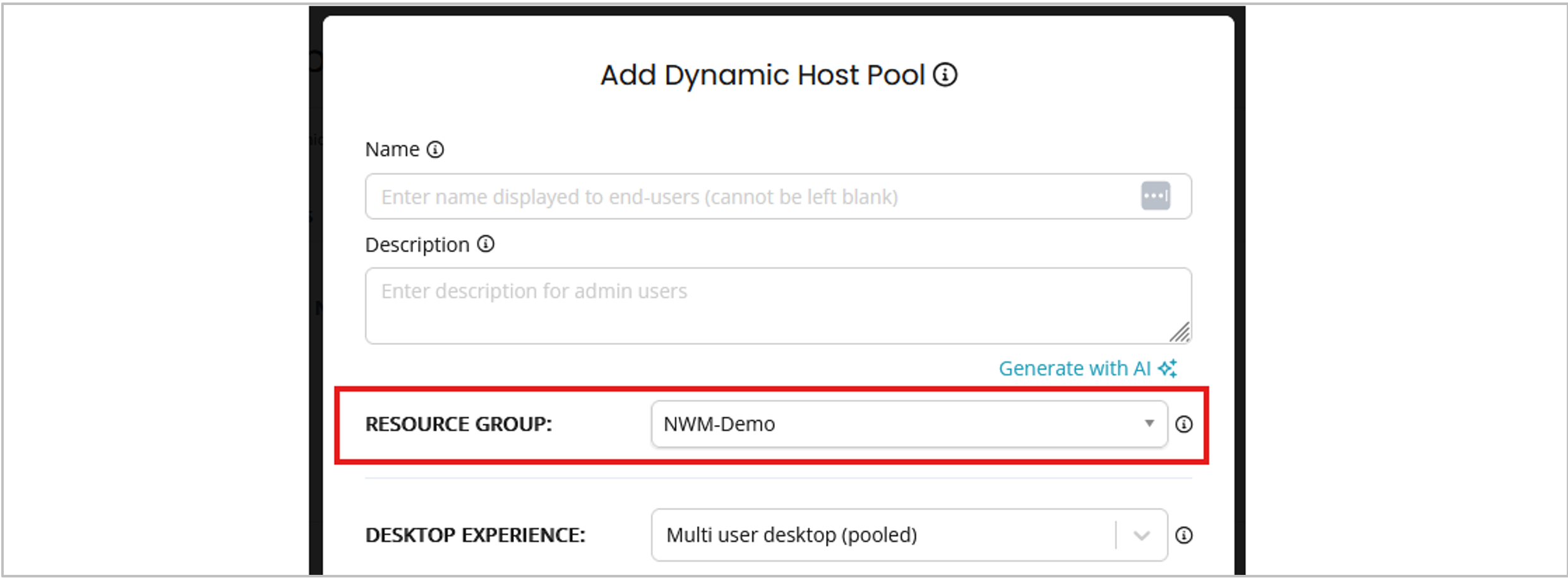Click the RESOURCE GROUP label
This screenshot has width=1568, height=578.
(x=458, y=424)
